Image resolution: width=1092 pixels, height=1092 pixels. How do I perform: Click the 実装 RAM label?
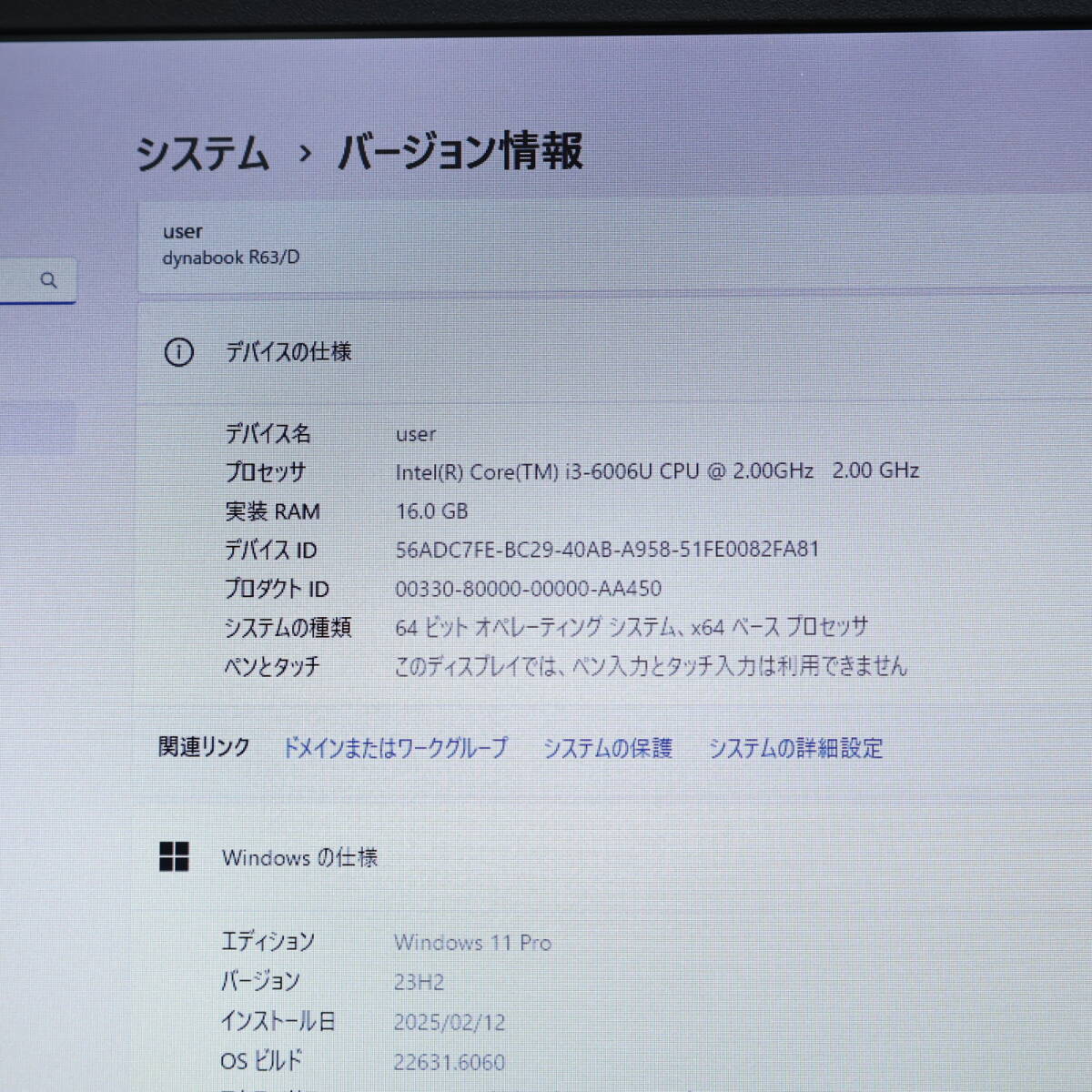(272, 511)
